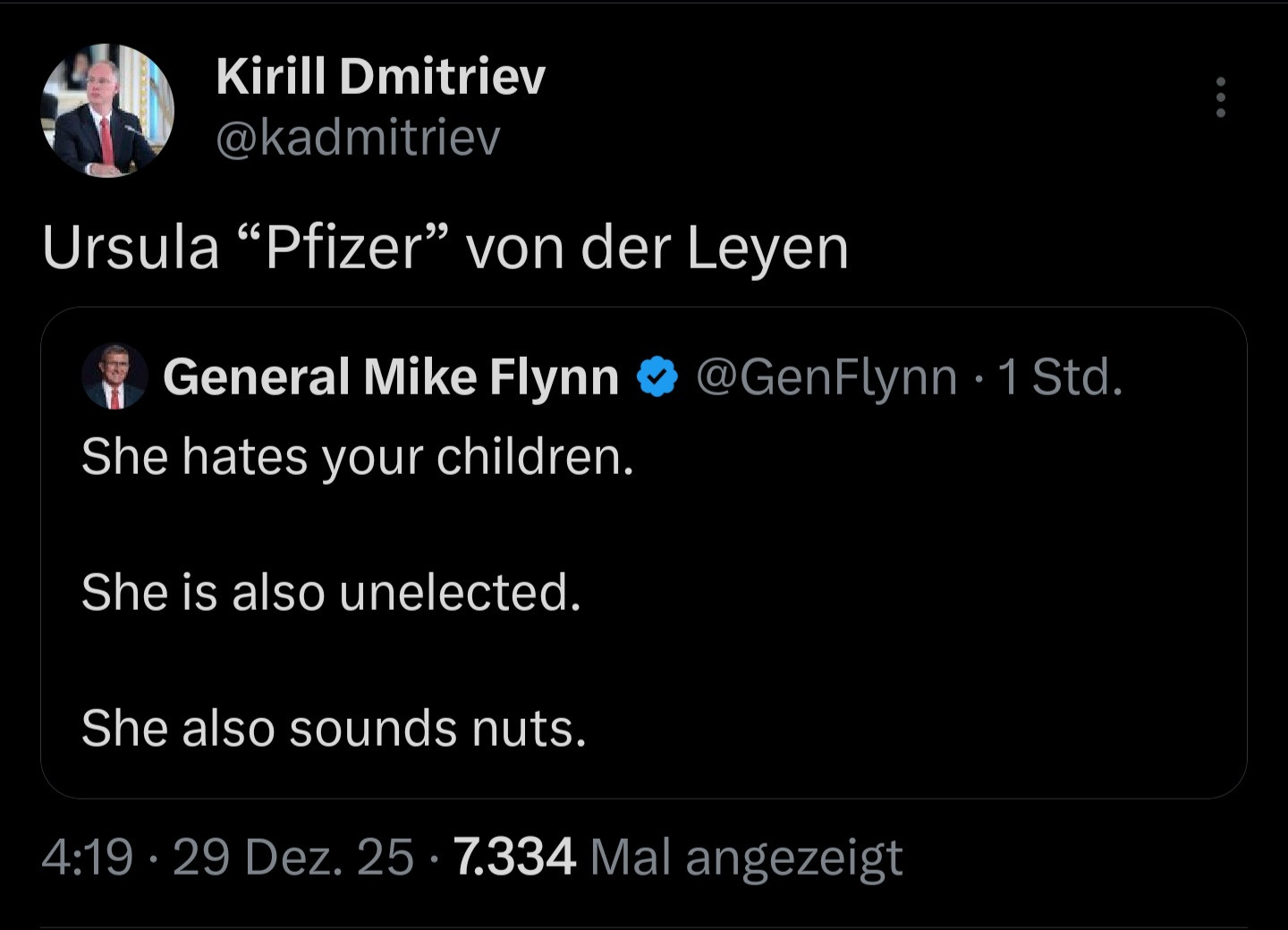Click the "Mal angezeigt" views label
Viewport: 1288px width, 930px height.
[747, 857]
